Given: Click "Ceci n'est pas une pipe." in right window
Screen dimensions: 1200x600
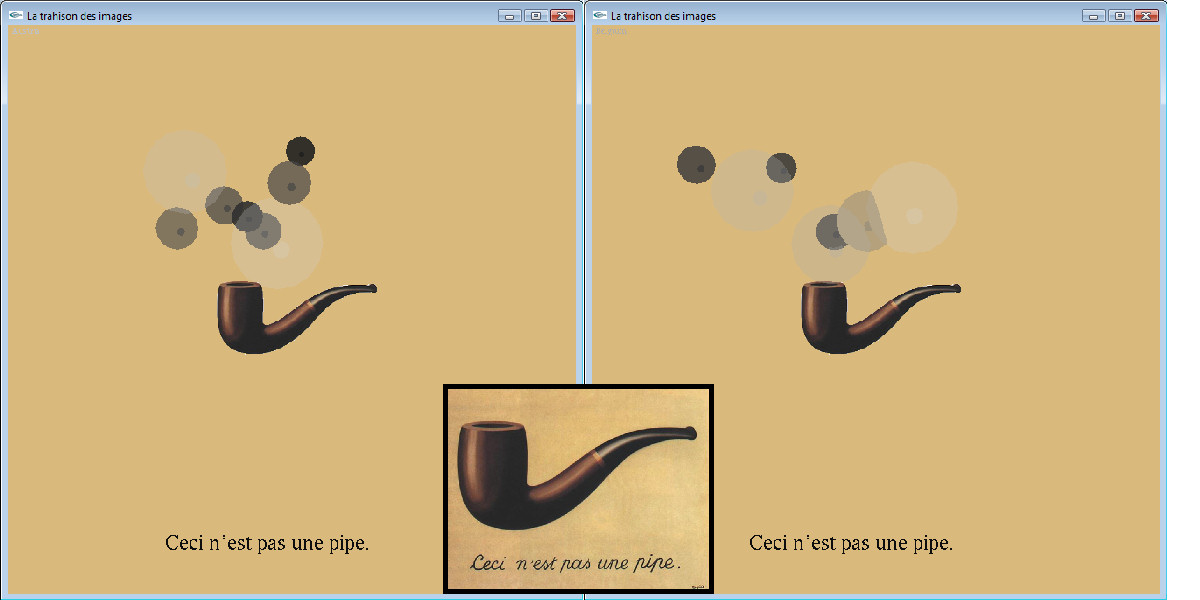Looking at the screenshot, I should 851,543.
